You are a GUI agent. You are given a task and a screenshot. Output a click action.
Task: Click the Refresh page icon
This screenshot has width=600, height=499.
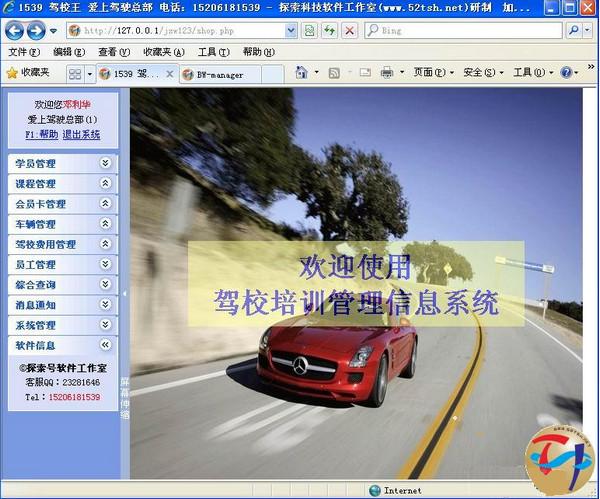[330, 30]
